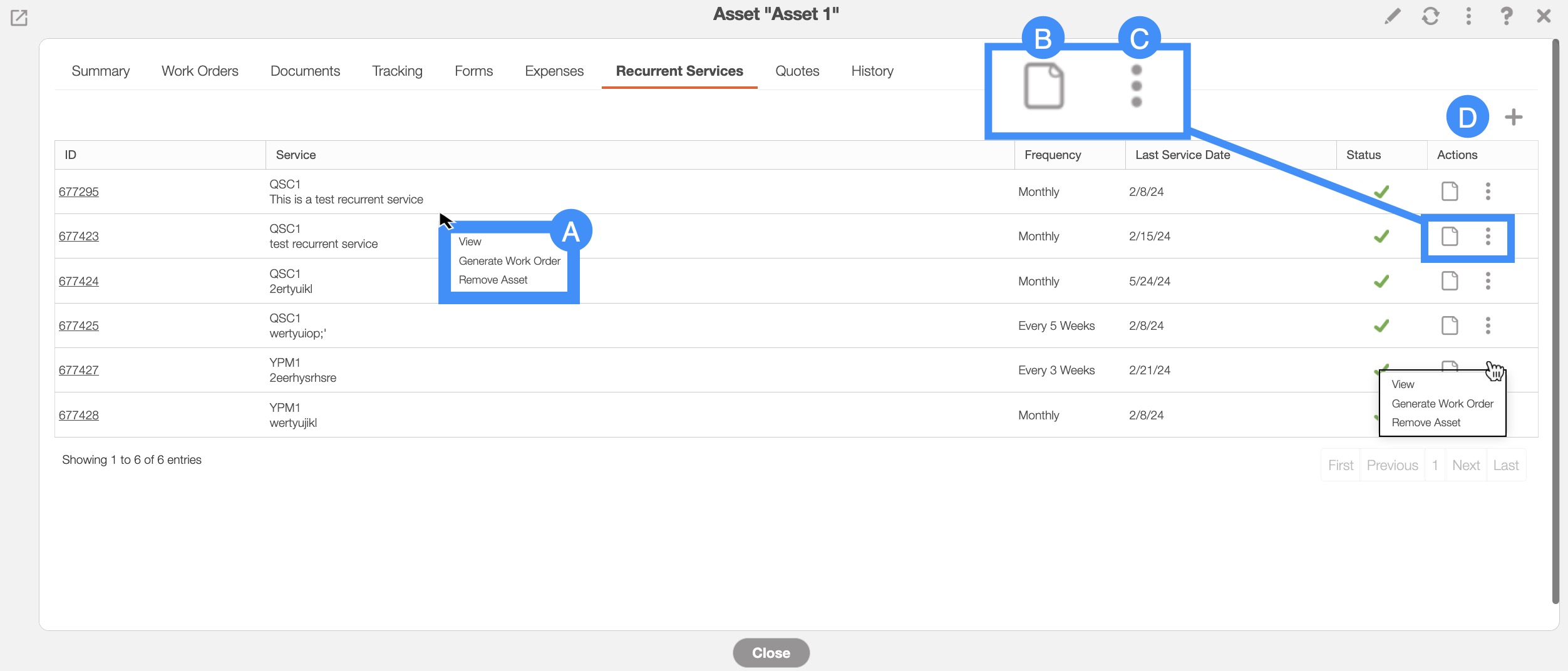The height and width of the screenshot is (671, 1568).
Task: Click the vertical scrollbar on the right
Action: pos(1555,313)
